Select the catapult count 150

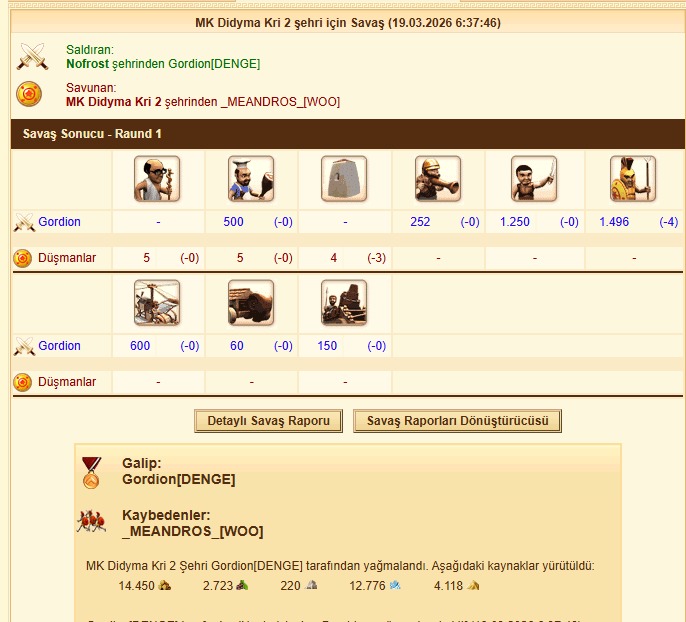pyautogui.click(x=327, y=346)
